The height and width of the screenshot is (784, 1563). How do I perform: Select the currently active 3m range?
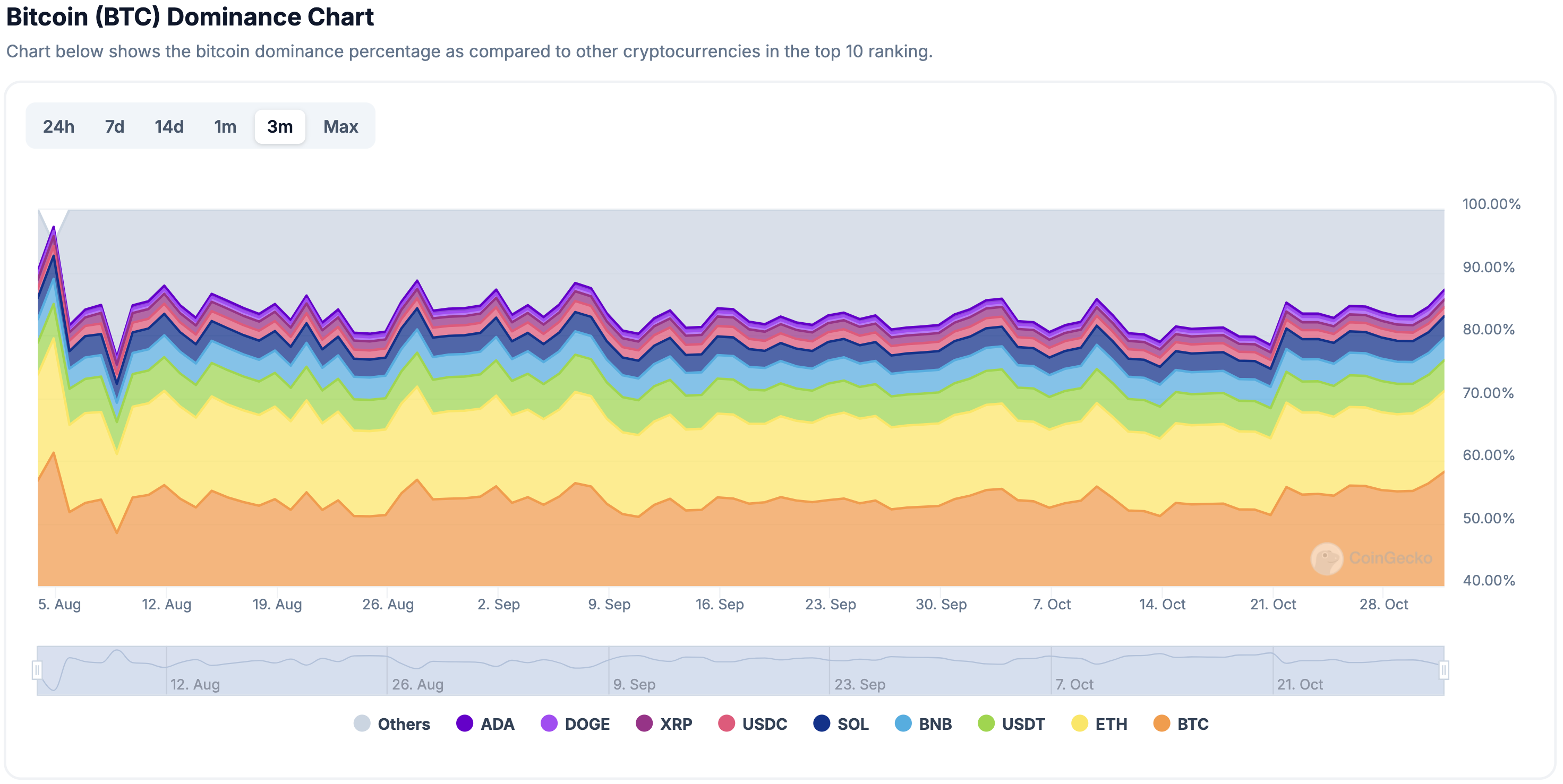pos(280,126)
